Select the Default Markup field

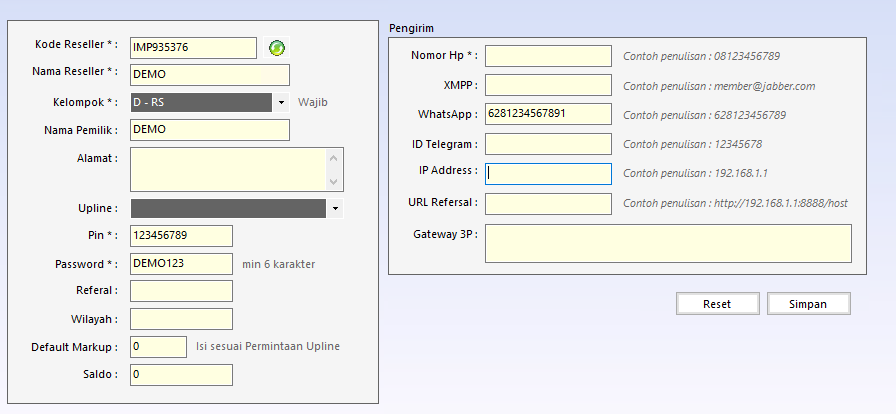pyautogui.click(x=158, y=346)
